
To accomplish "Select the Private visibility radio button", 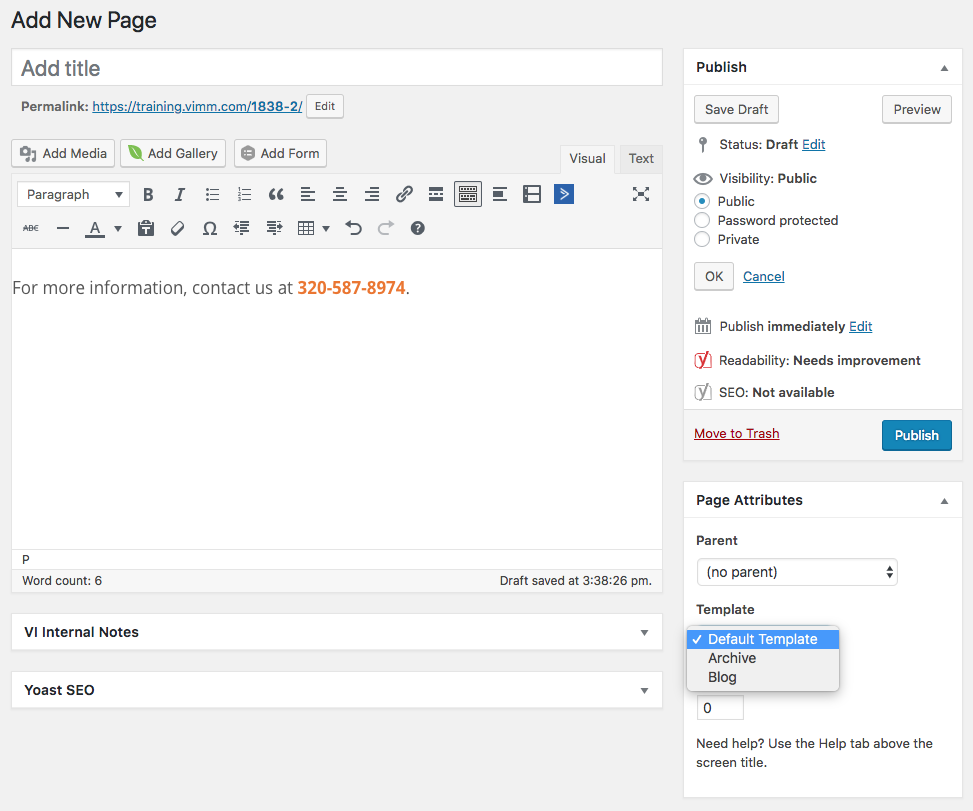I will tap(702, 240).
